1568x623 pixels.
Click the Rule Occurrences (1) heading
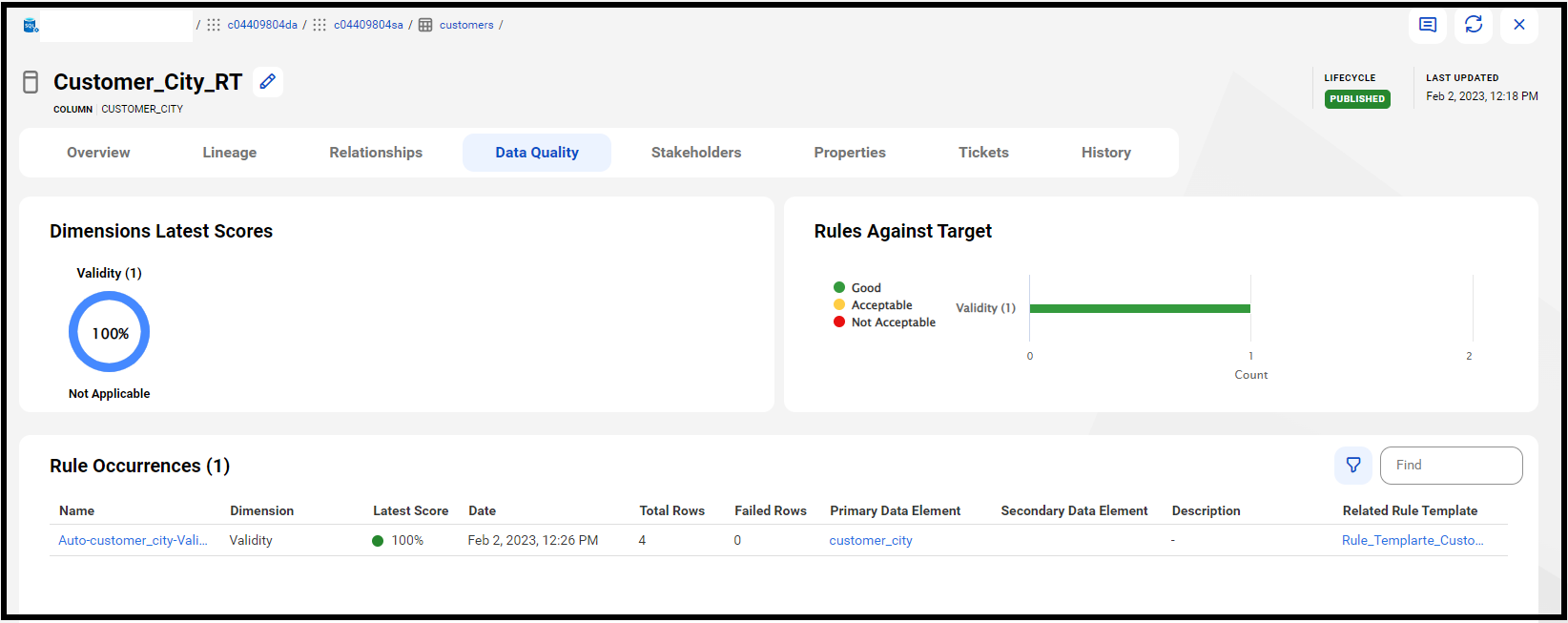pyautogui.click(x=139, y=466)
